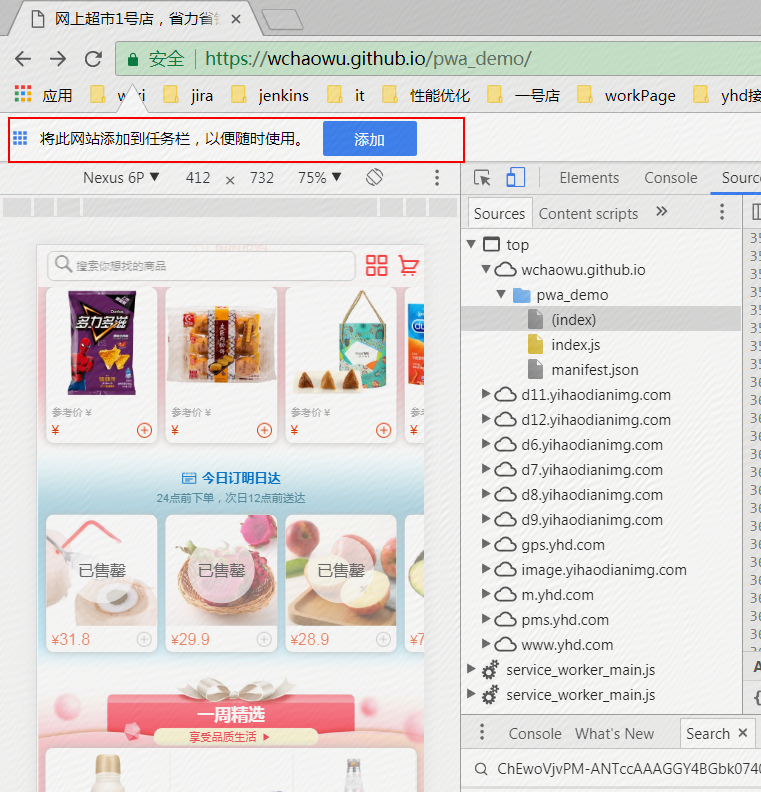Add Doritos chips product with plus icon
This screenshot has height=792, width=761.
pos(144,430)
